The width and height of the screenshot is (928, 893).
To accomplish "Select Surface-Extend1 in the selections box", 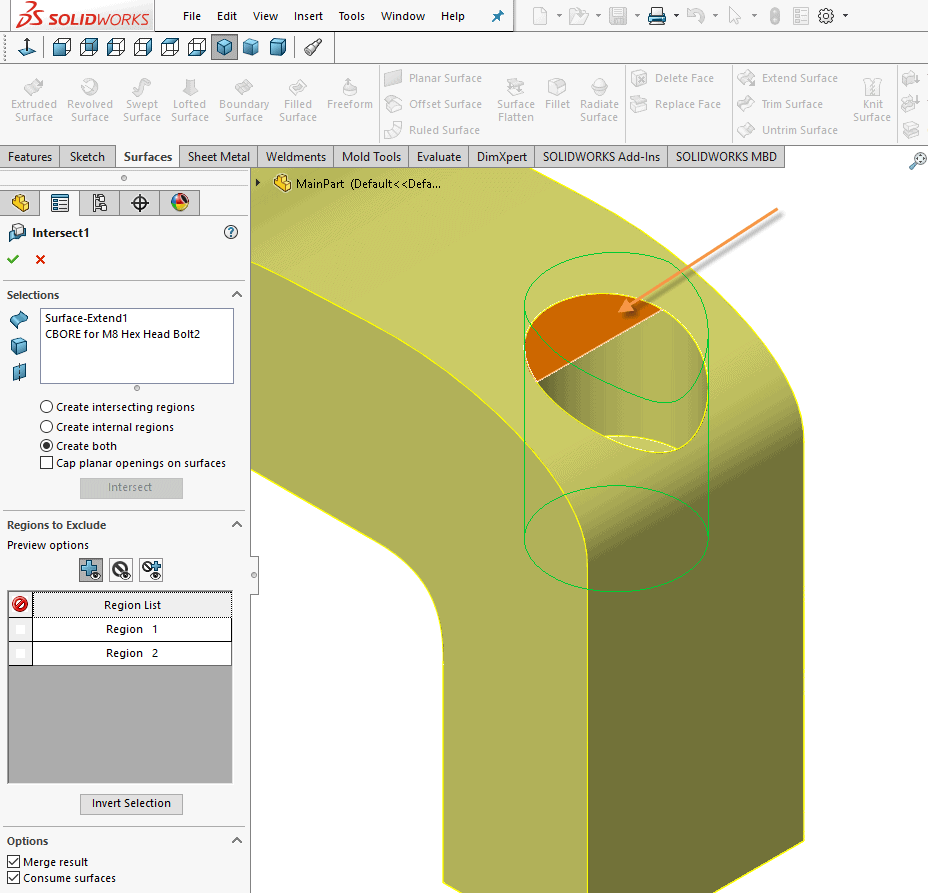I will coord(86,318).
